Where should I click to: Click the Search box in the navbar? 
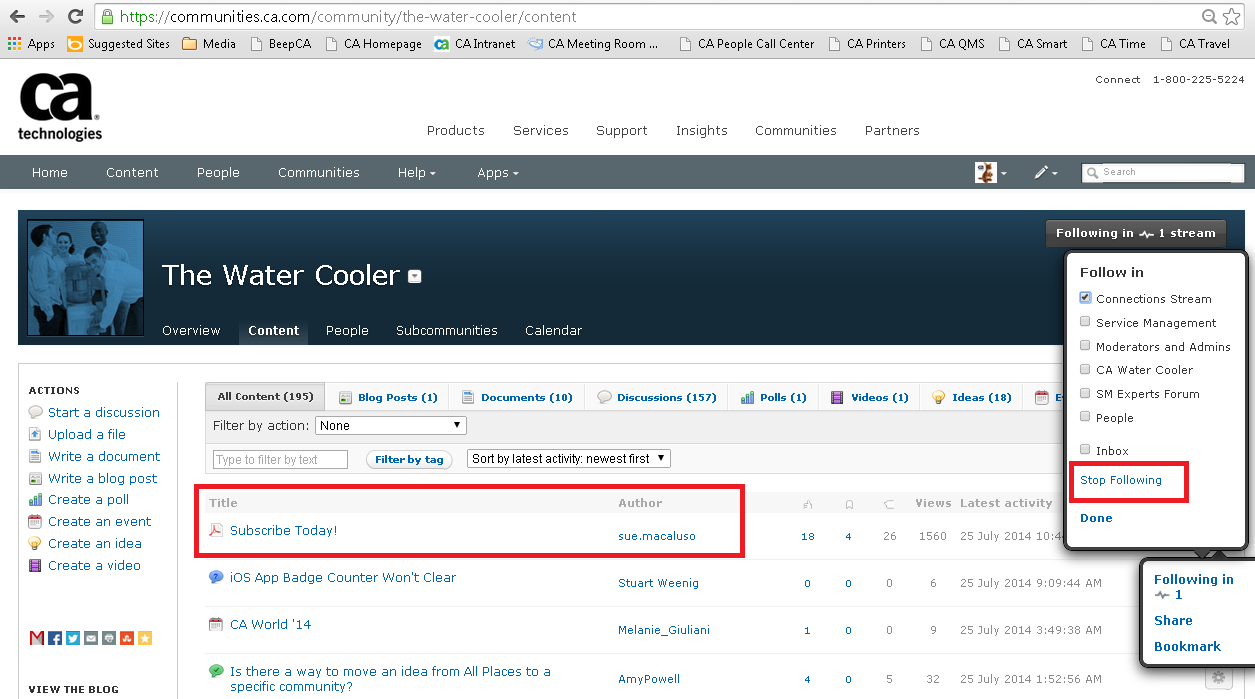click(1163, 172)
